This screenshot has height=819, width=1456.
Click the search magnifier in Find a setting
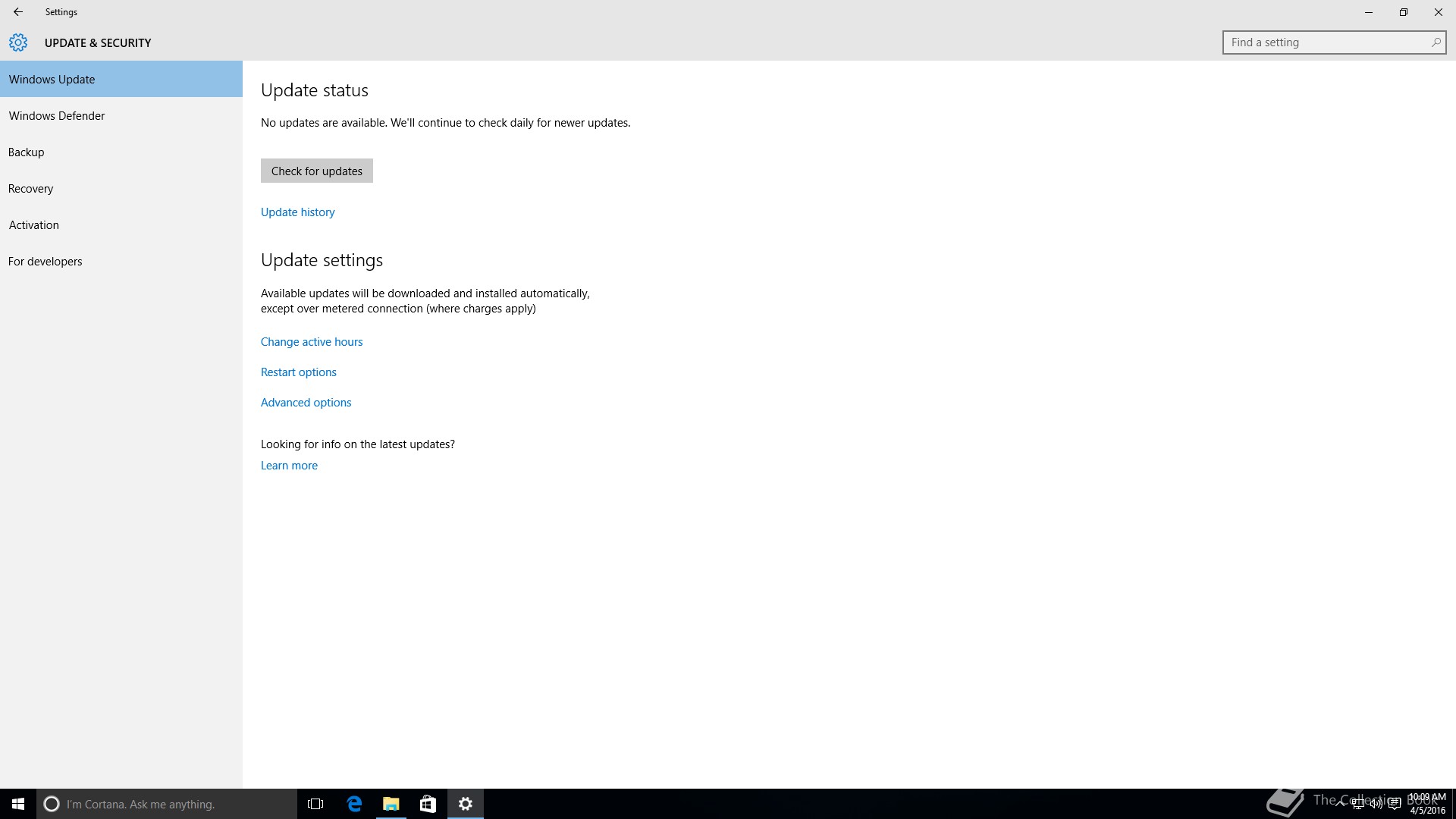click(x=1436, y=42)
